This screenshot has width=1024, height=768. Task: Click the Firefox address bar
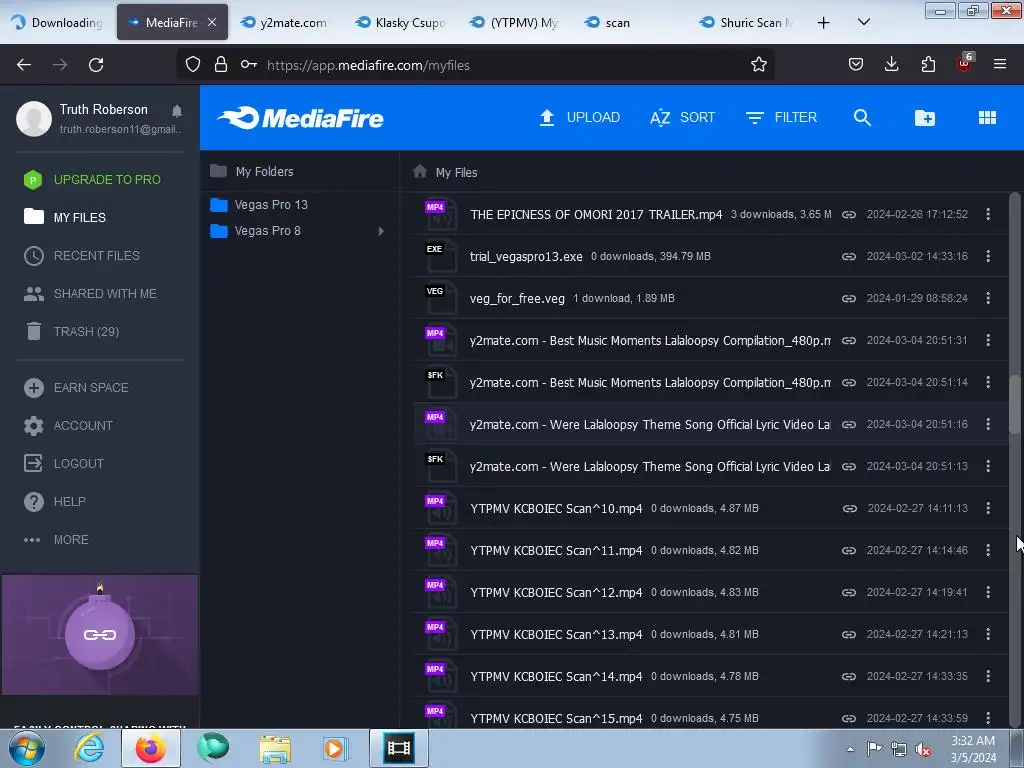pos(475,65)
